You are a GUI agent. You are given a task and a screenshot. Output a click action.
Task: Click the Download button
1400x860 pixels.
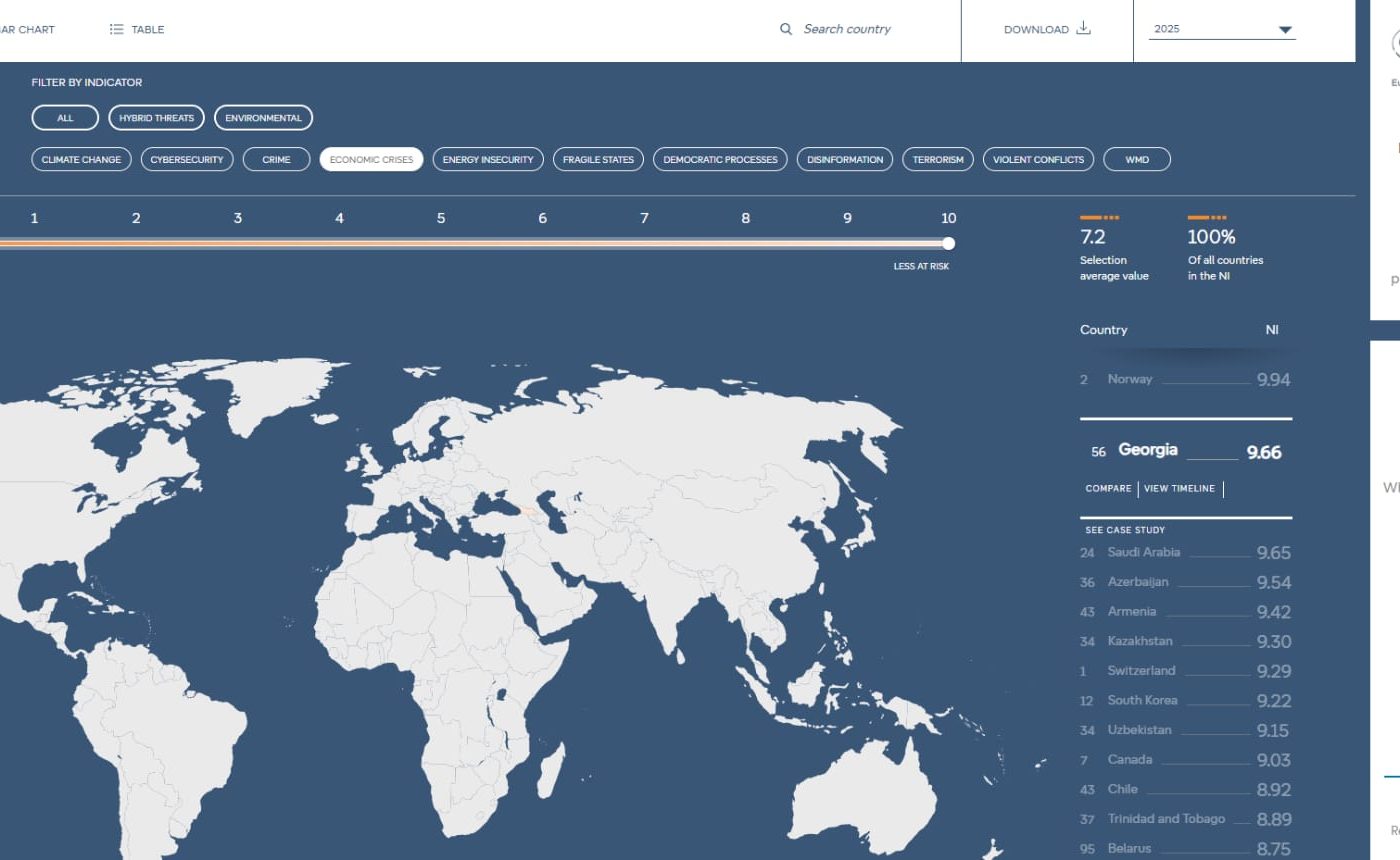1047,29
